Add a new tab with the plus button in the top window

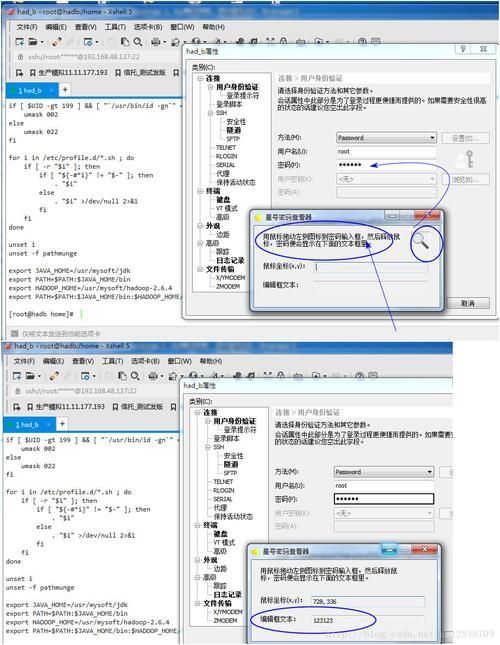click(x=65, y=89)
